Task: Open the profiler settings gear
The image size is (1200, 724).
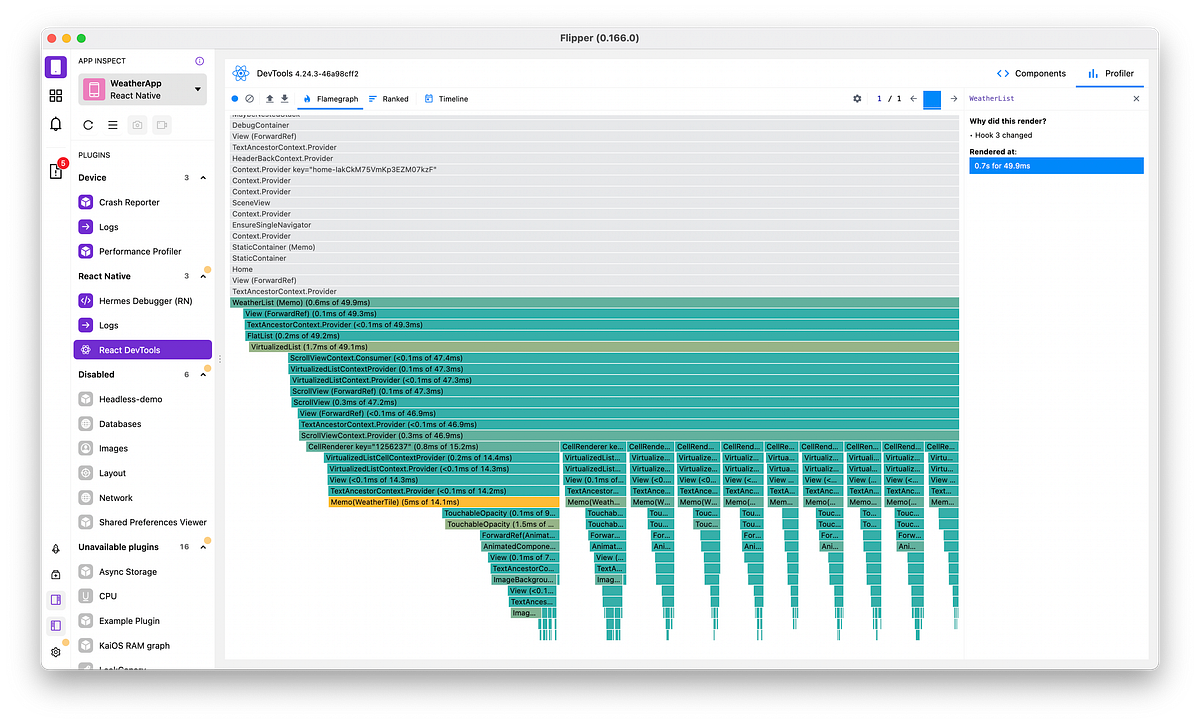Action: 857,98
